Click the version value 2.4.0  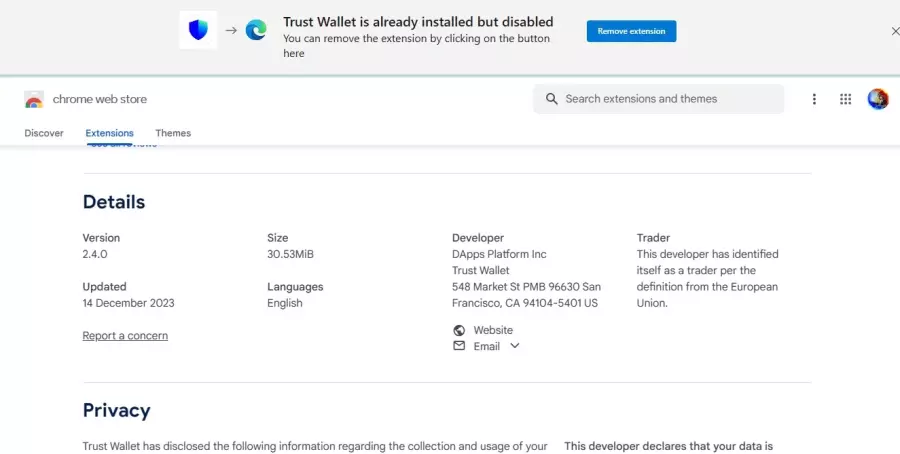point(95,254)
